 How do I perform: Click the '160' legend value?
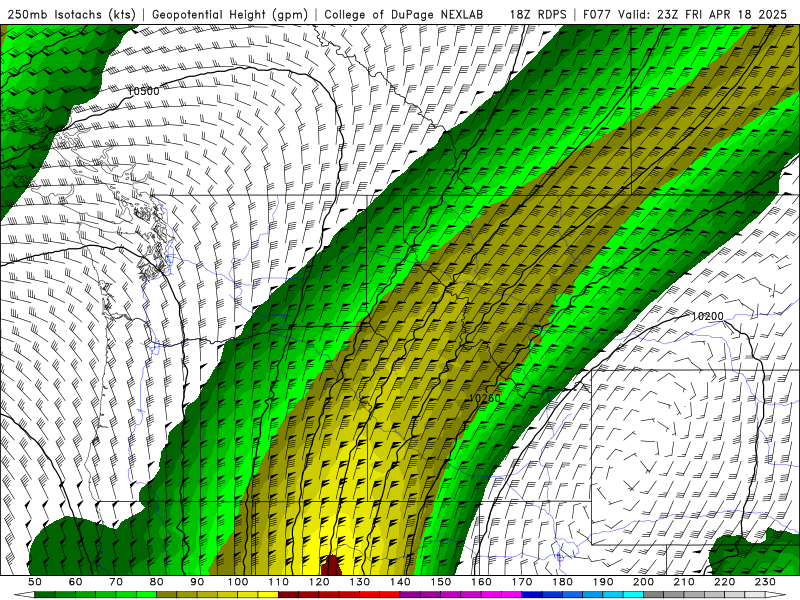(481, 582)
